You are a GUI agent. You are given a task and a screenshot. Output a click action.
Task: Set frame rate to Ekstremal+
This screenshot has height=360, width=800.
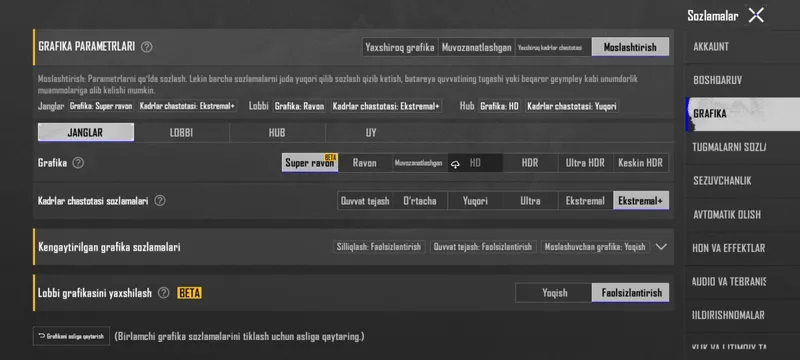tap(641, 200)
